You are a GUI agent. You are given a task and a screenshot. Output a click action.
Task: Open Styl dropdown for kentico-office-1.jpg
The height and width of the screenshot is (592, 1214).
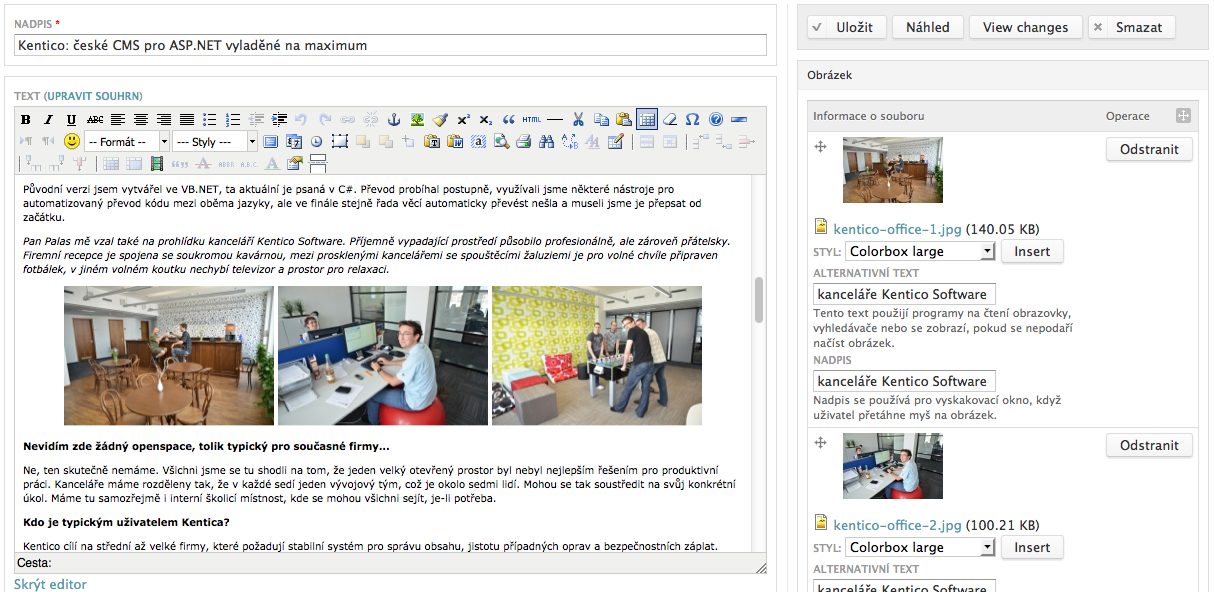tap(920, 251)
